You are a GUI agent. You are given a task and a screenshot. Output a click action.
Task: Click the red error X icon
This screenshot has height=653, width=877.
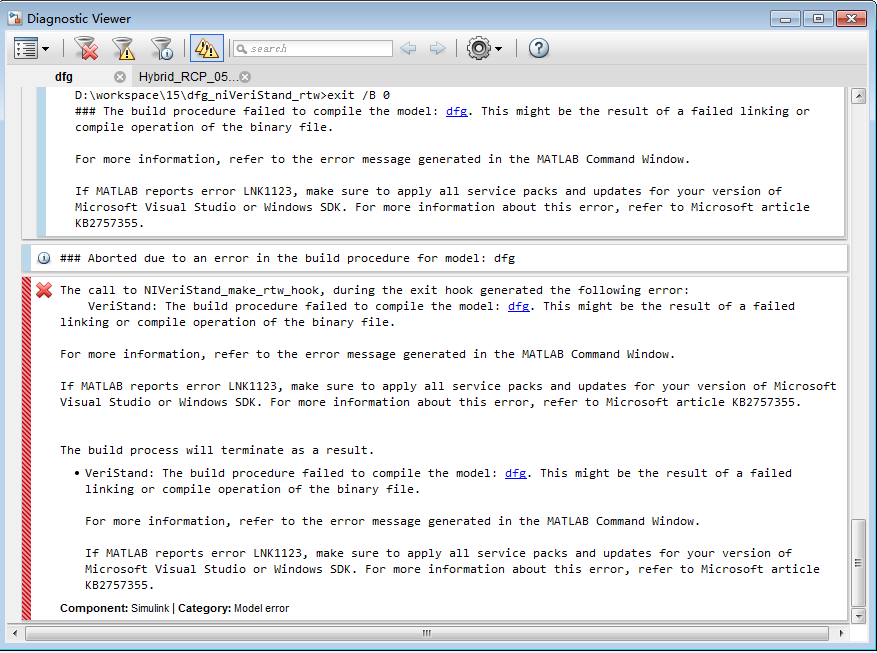coord(44,290)
